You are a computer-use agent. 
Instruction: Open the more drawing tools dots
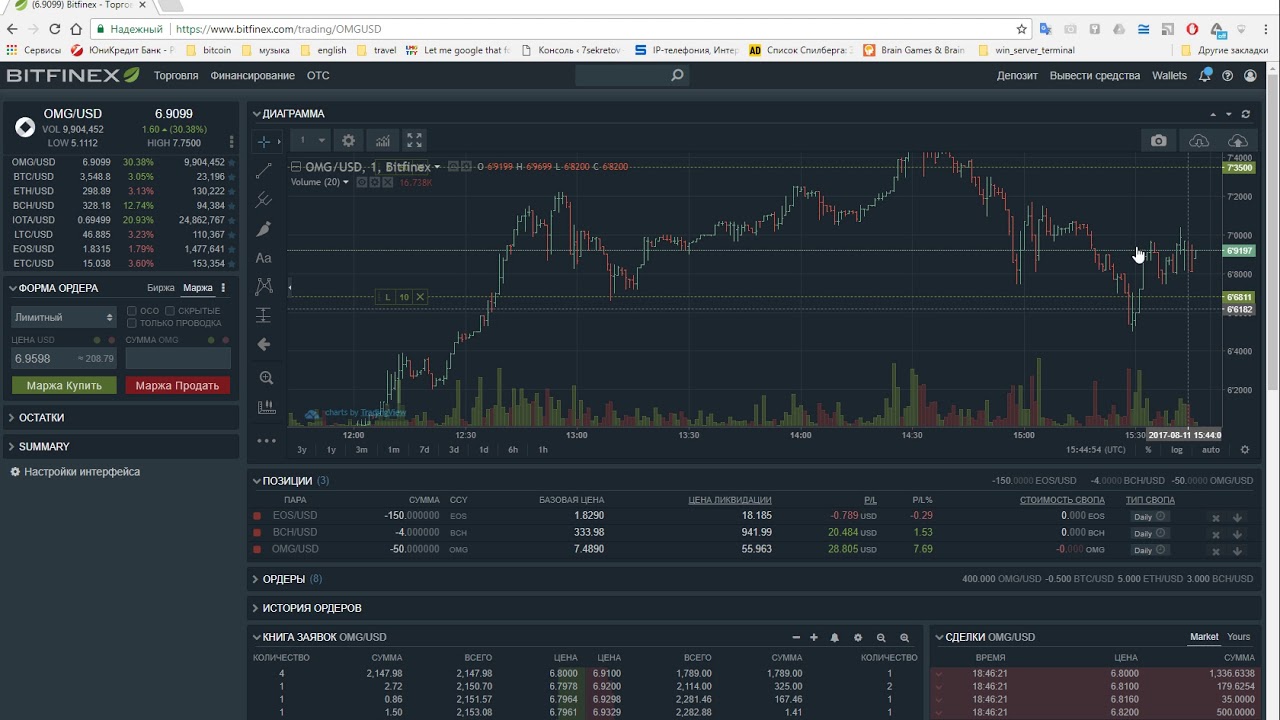tap(266, 440)
